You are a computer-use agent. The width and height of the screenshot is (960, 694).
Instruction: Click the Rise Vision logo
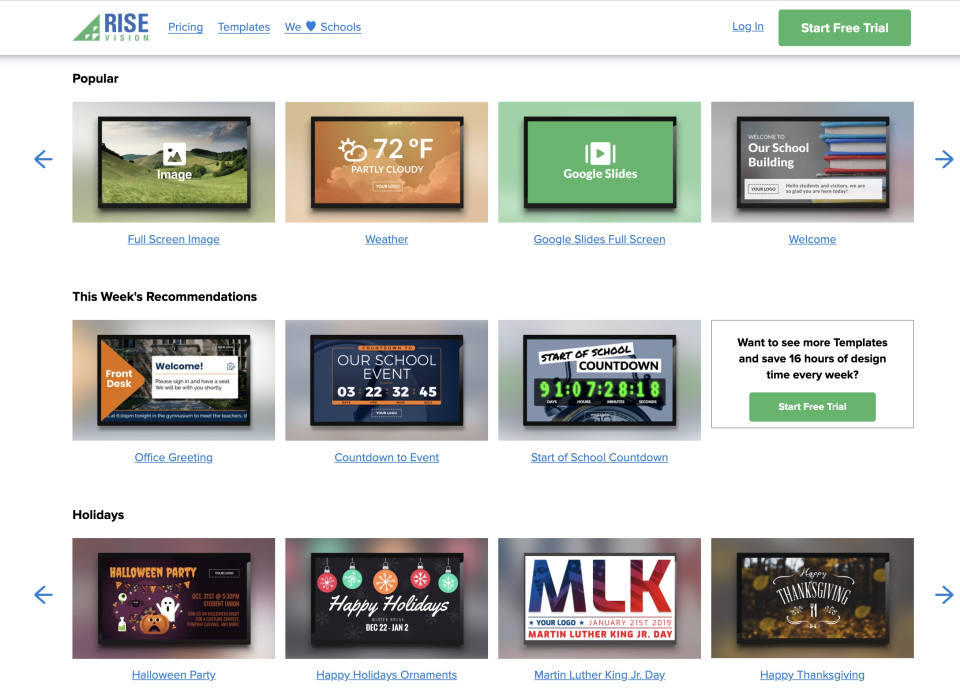(x=110, y=27)
